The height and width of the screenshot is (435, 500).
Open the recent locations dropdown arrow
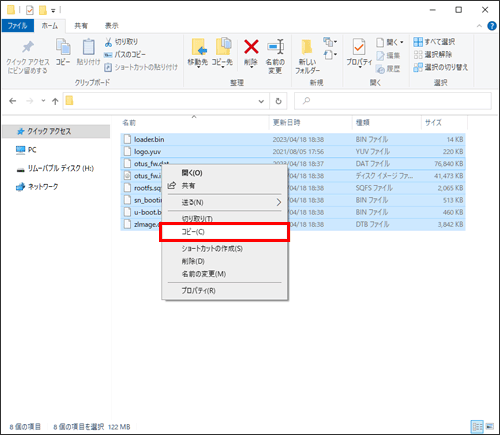[x=43, y=101]
